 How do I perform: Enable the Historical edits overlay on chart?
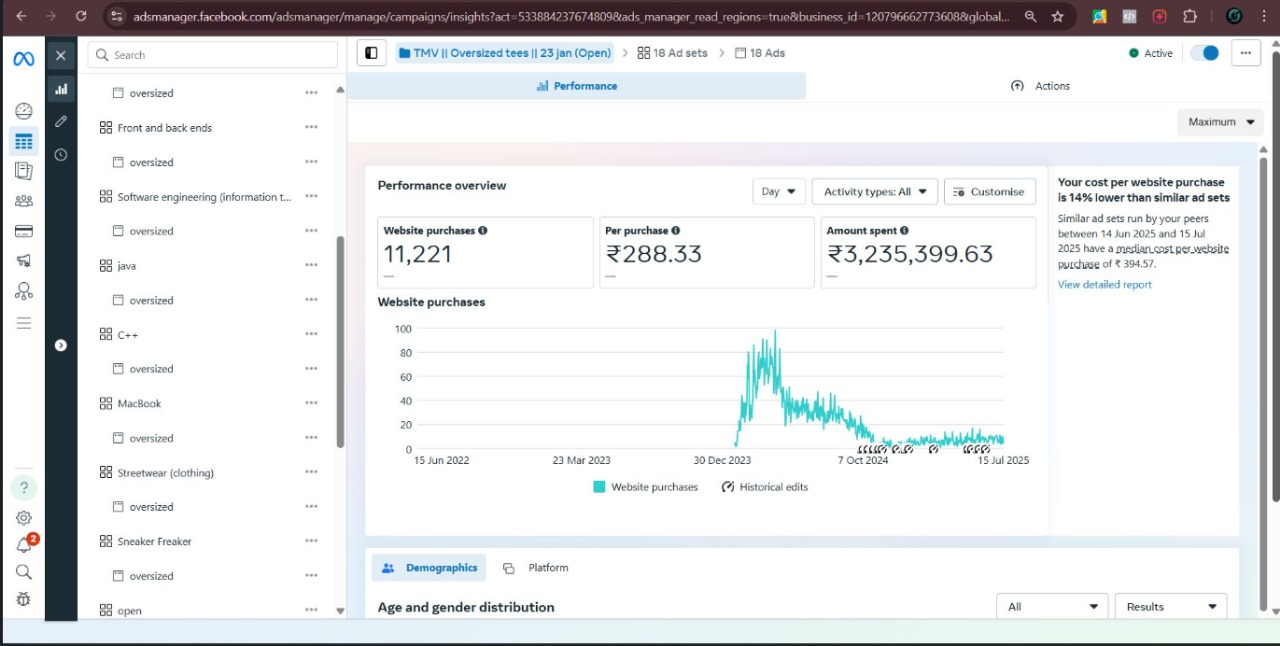click(764, 487)
